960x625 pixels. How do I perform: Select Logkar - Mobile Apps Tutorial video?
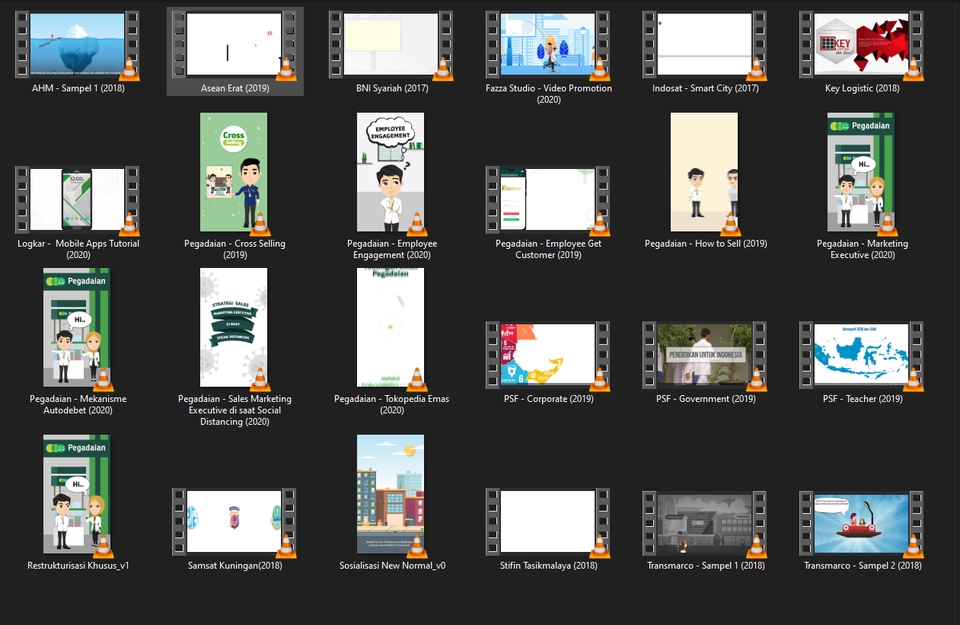pos(78,200)
